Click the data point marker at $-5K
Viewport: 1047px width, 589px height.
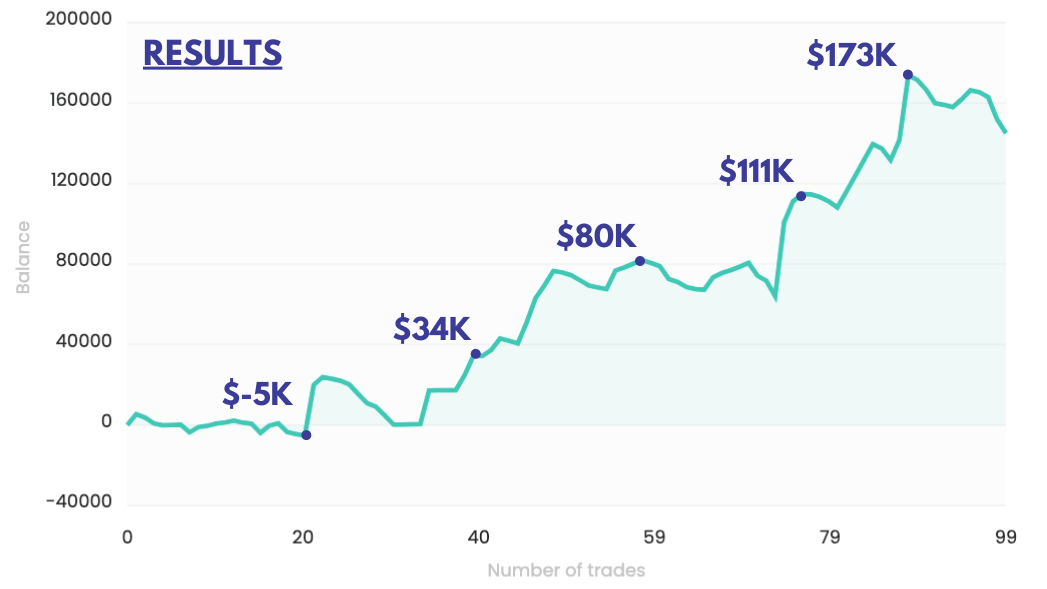306,435
